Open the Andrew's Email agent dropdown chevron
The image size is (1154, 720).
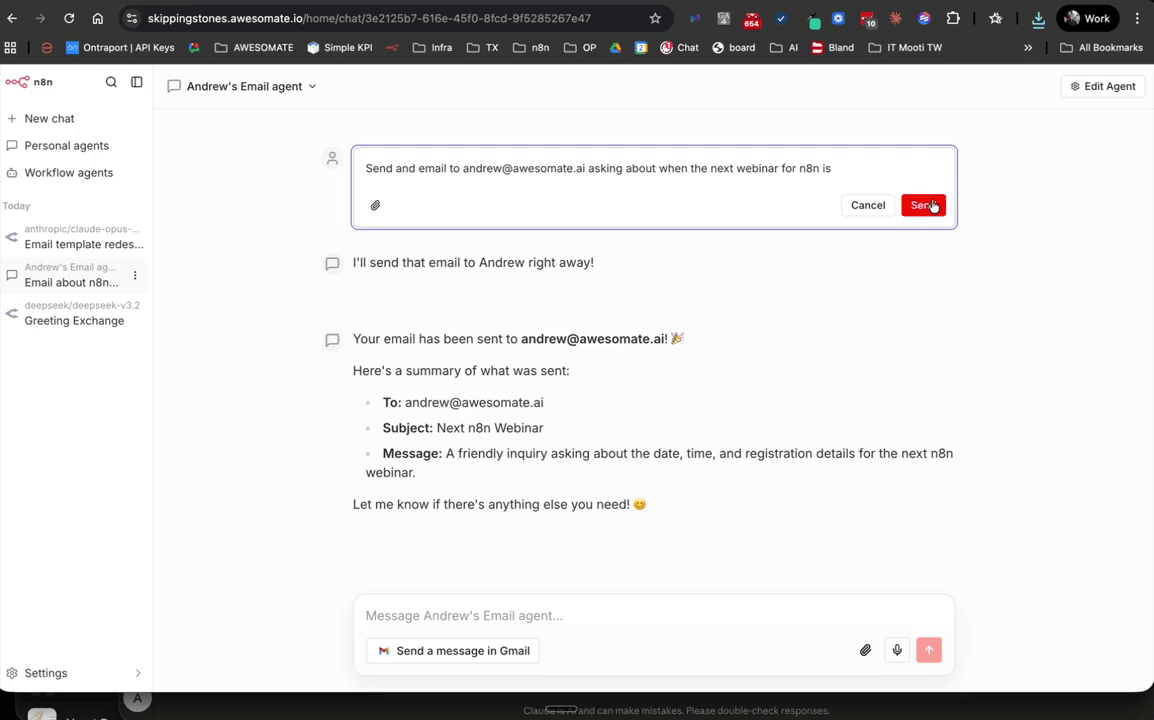pos(312,86)
